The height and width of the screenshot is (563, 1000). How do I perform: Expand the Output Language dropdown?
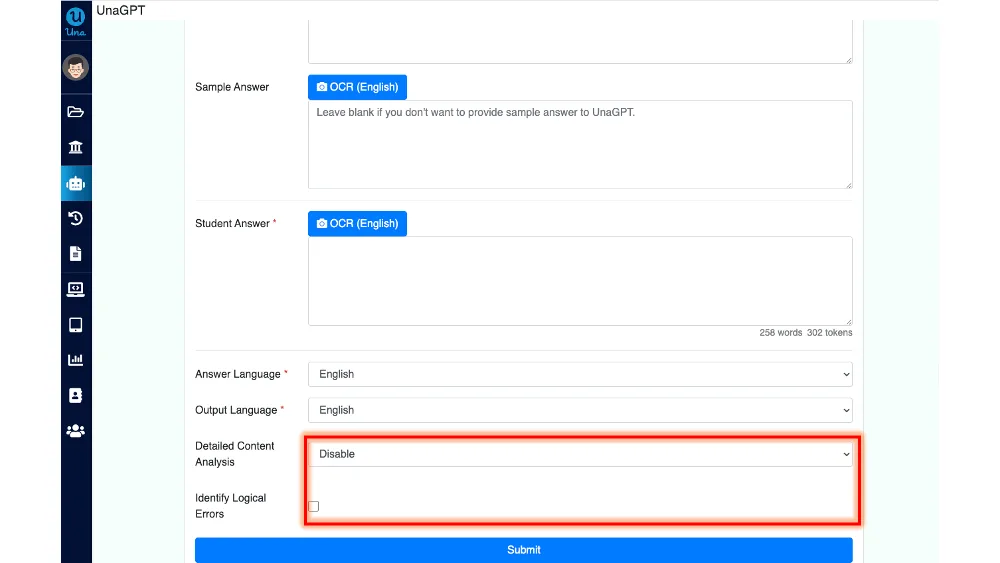[580, 410]
